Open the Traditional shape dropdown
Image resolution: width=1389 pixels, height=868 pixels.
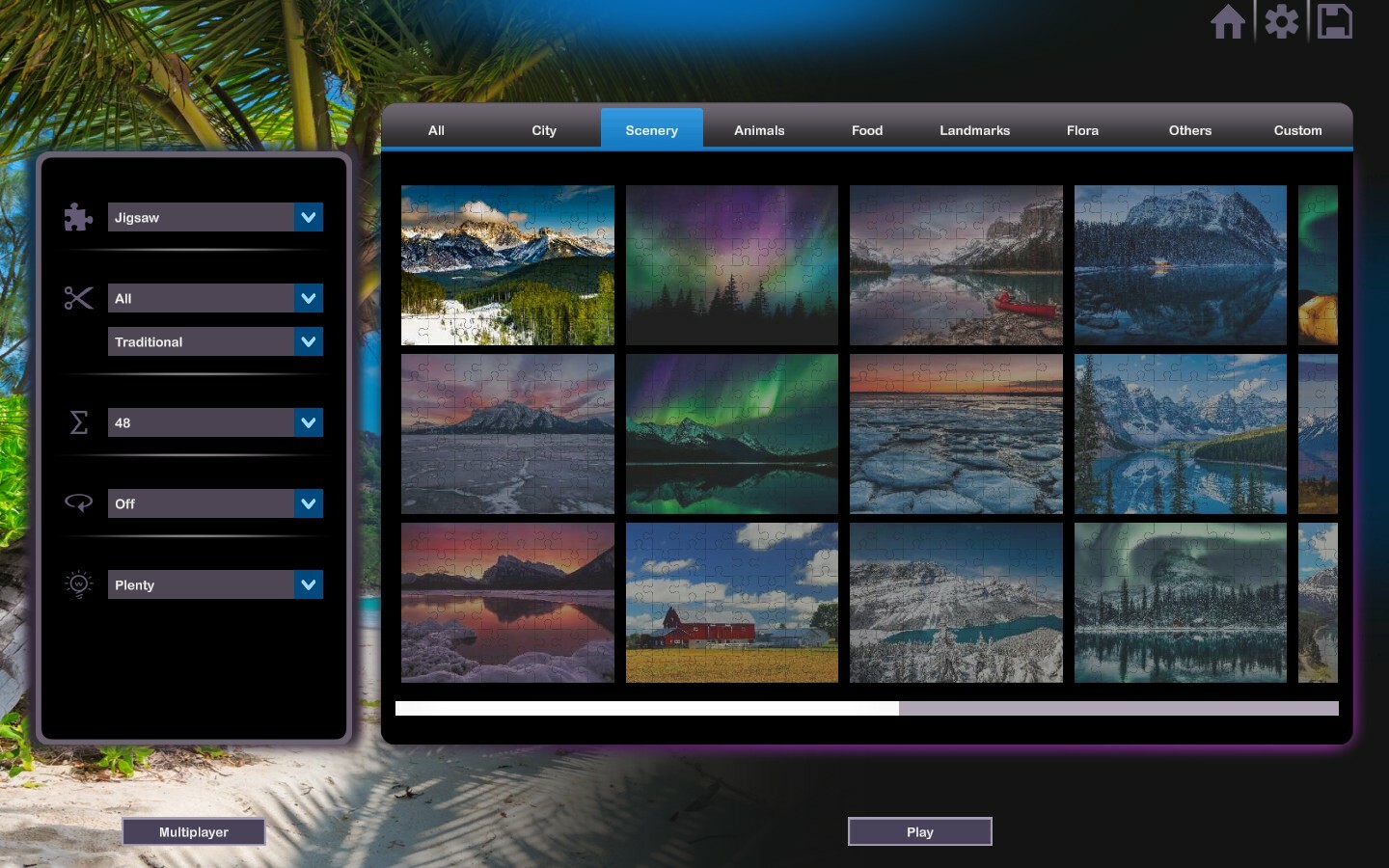pyautogui.click(x=215, y=341)
